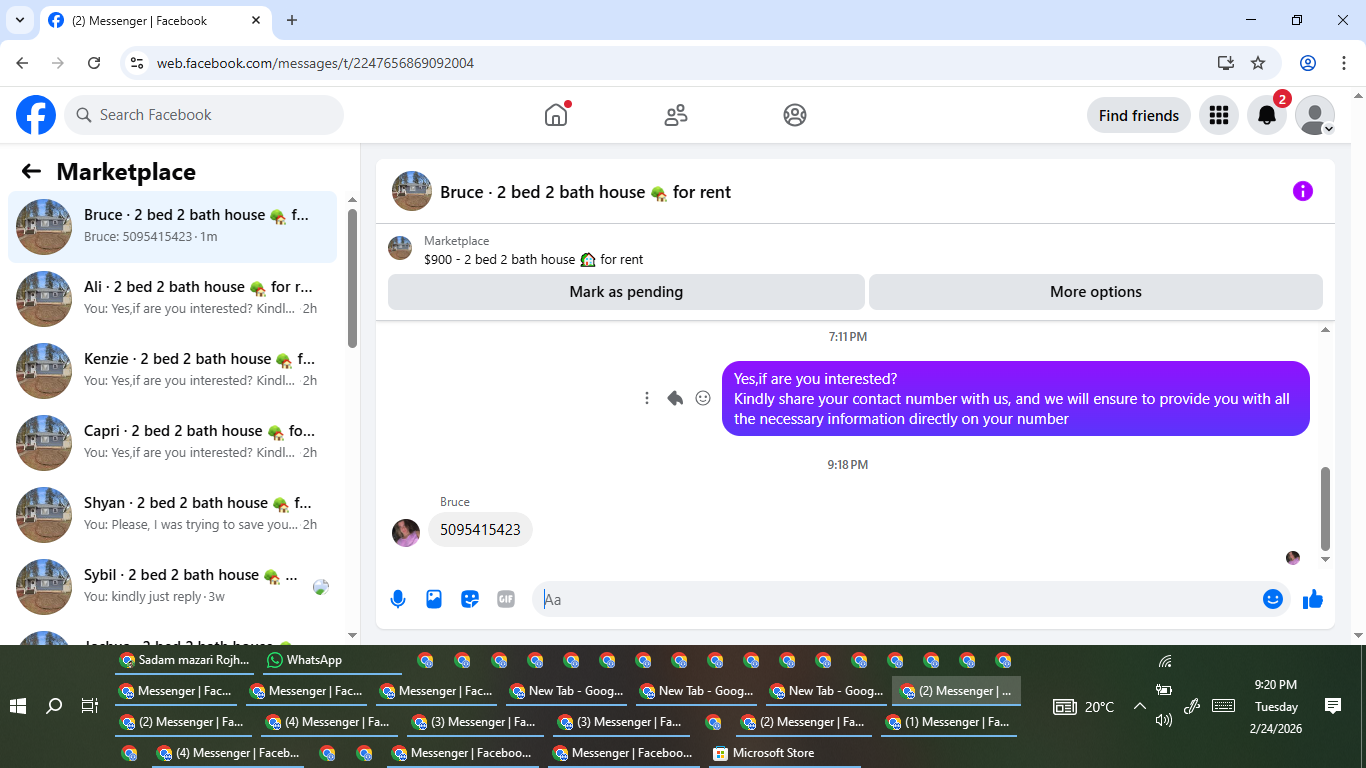Reply to the sent message arrow icon
This screenshot has width=1366, height=768.
pyautogui.click(x=675, y=398)
